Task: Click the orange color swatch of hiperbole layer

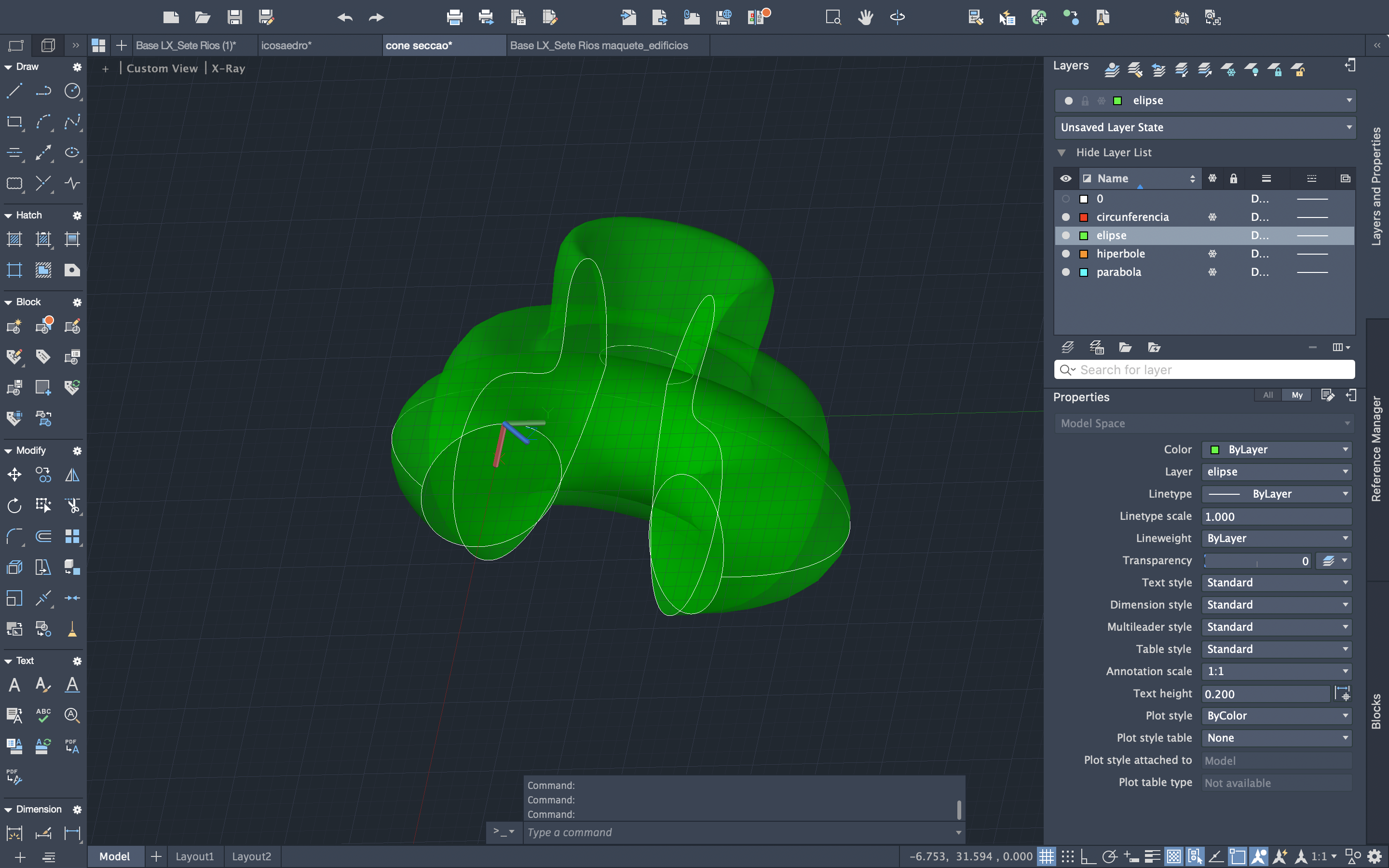Action: (x=1084, y=254)
